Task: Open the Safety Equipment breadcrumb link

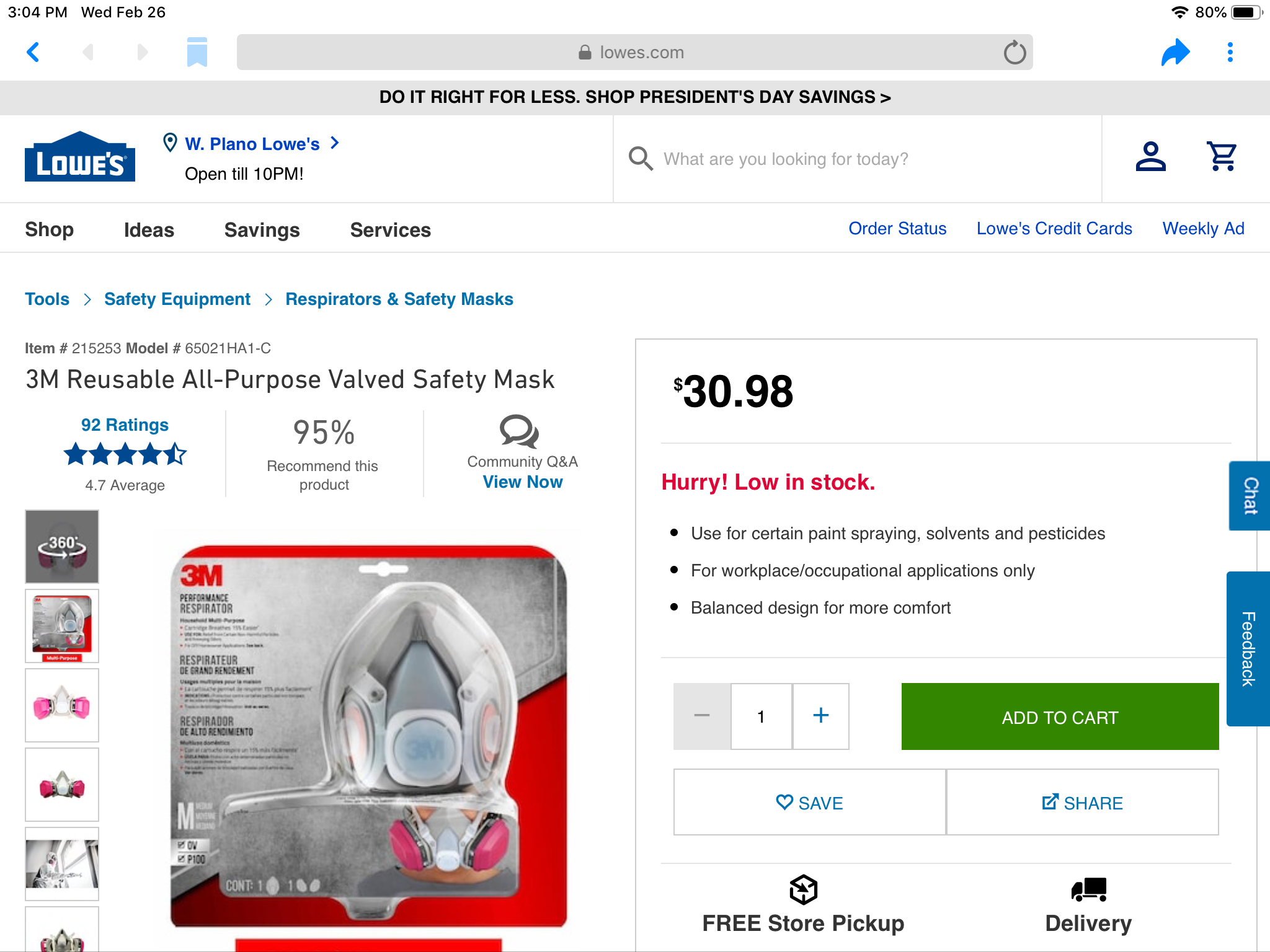Action: 177,299
